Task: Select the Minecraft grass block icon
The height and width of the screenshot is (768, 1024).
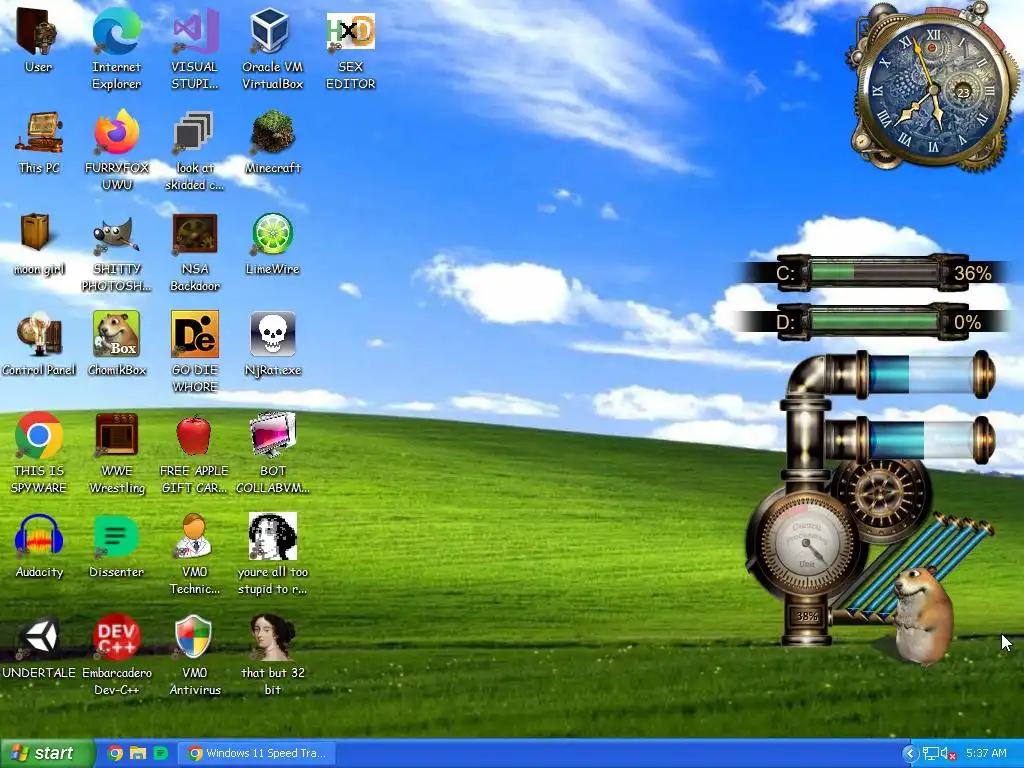Action: (272, 133)
